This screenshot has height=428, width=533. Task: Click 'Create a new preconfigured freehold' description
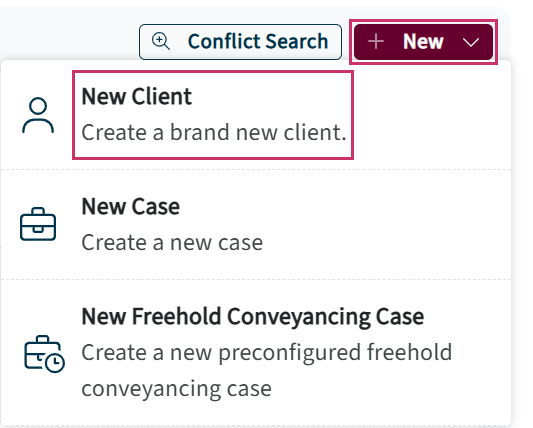[267, 353]
